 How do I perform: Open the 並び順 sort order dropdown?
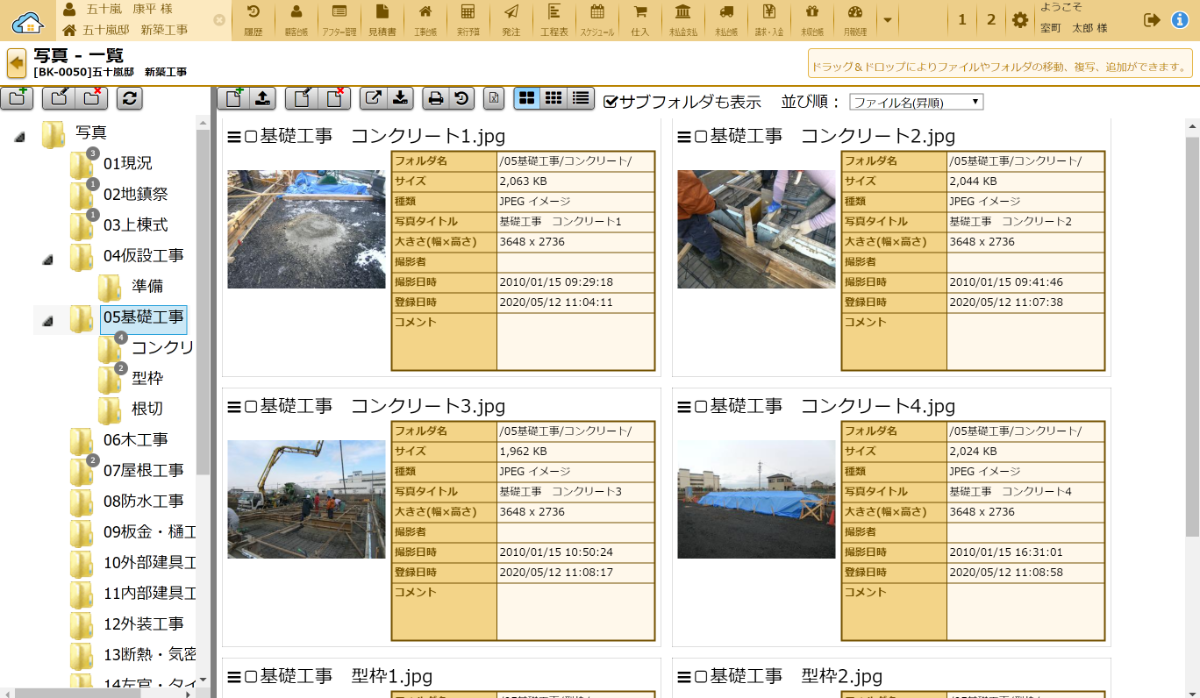point(916,102)
